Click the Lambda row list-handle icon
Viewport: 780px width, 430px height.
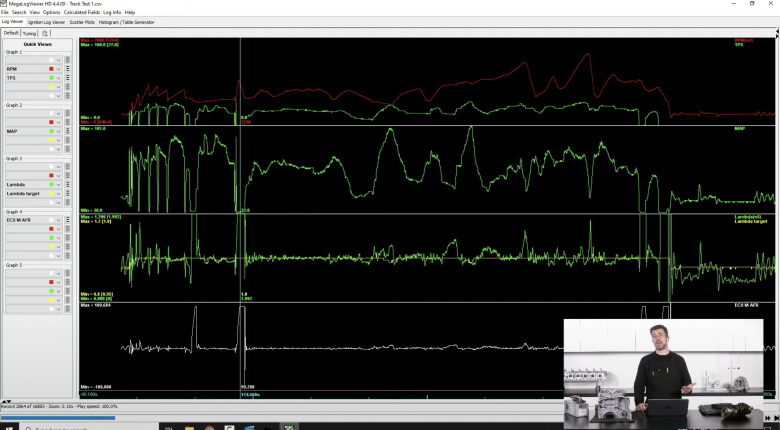coord(67,185)
